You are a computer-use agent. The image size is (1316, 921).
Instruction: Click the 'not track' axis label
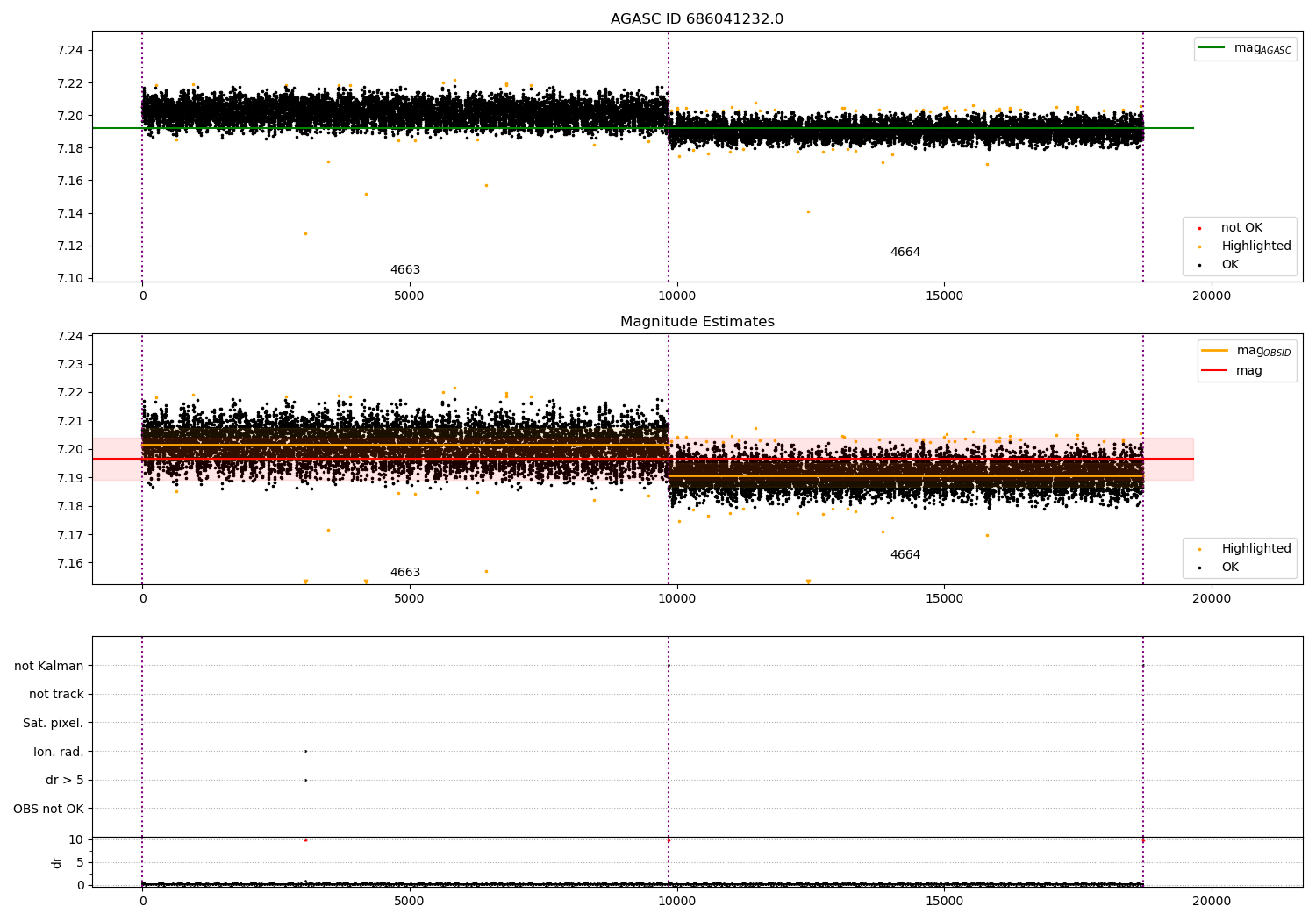(x=56, y=695)
